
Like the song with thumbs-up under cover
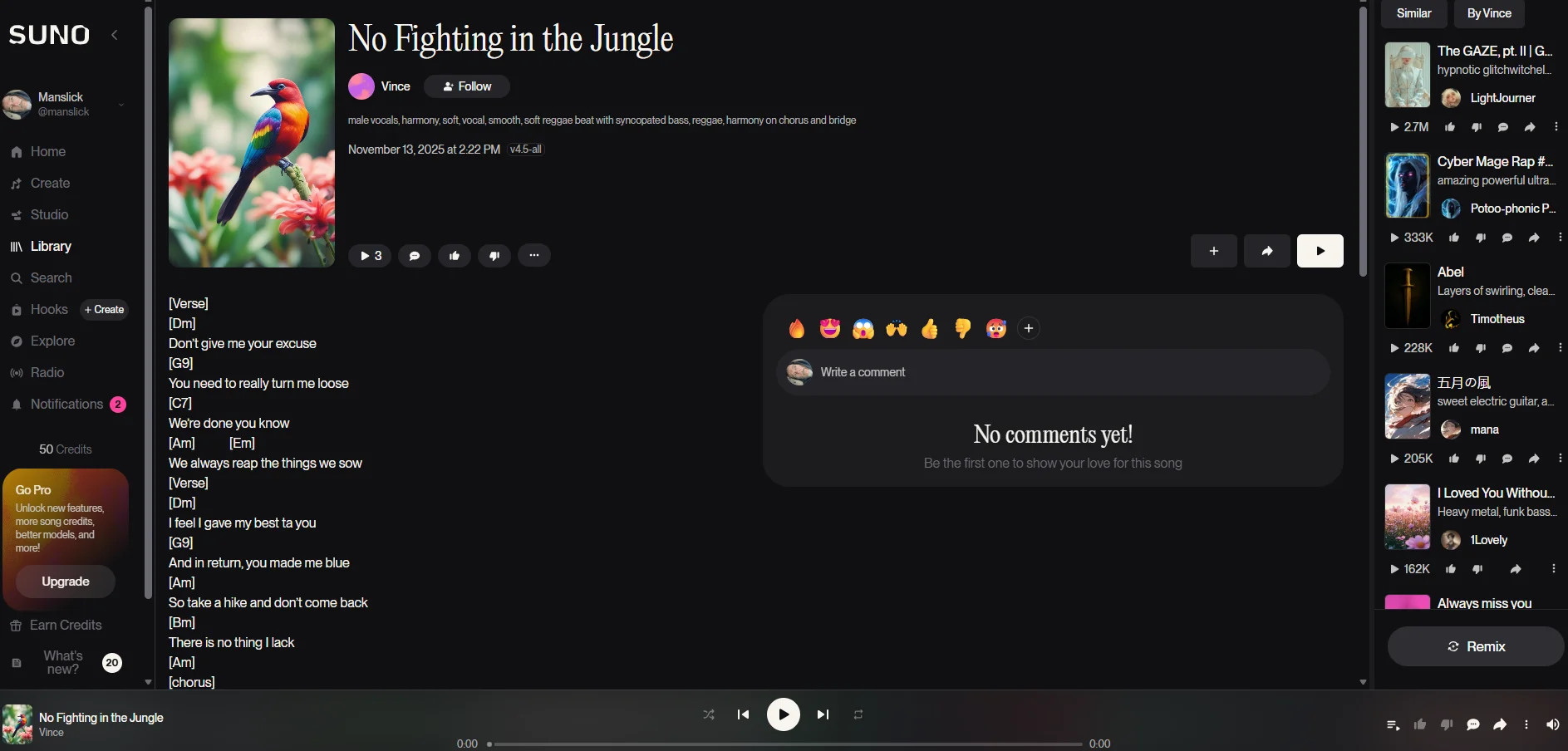455,255
